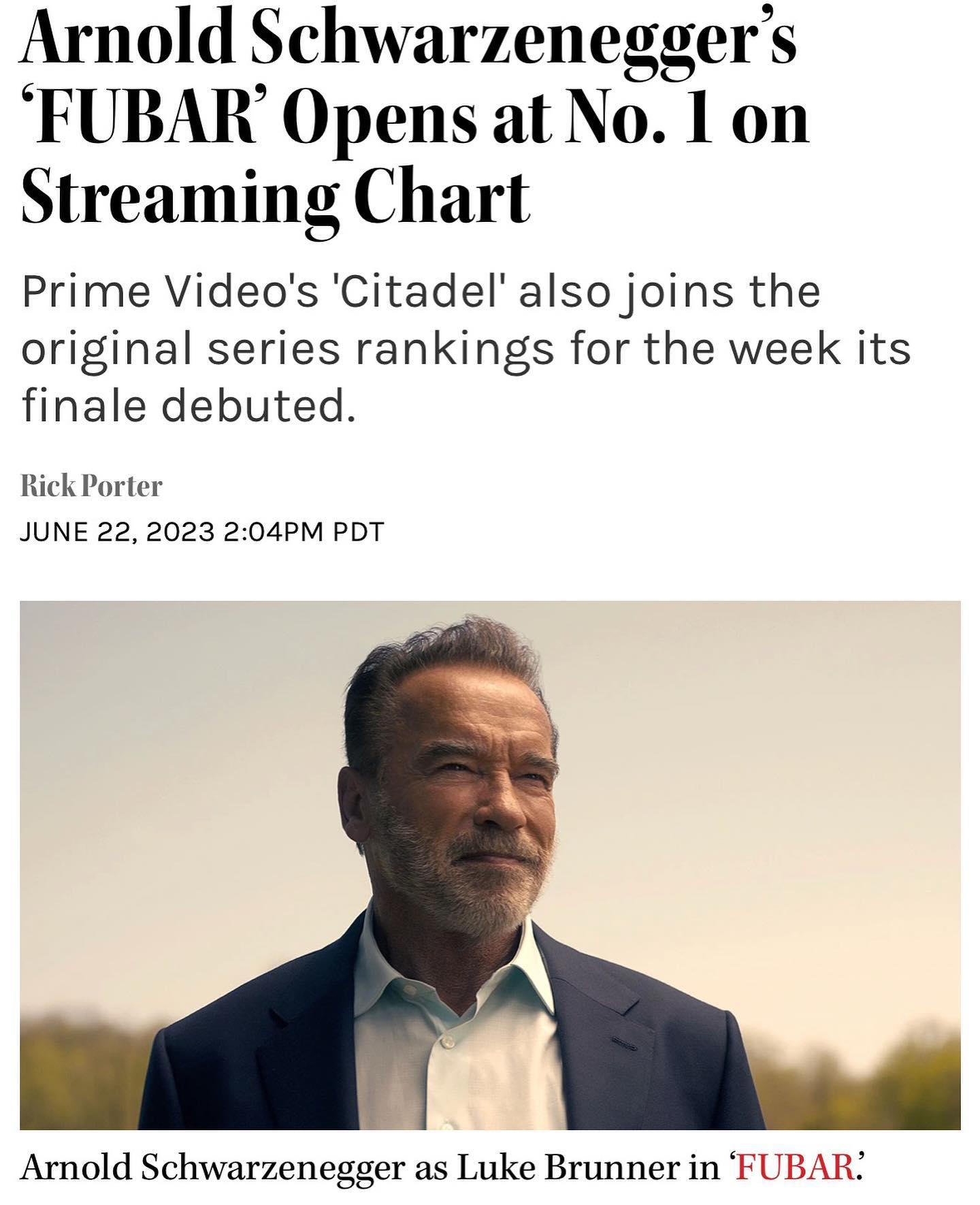
Task: Click the article photo of the man
Action: (490, 865)
